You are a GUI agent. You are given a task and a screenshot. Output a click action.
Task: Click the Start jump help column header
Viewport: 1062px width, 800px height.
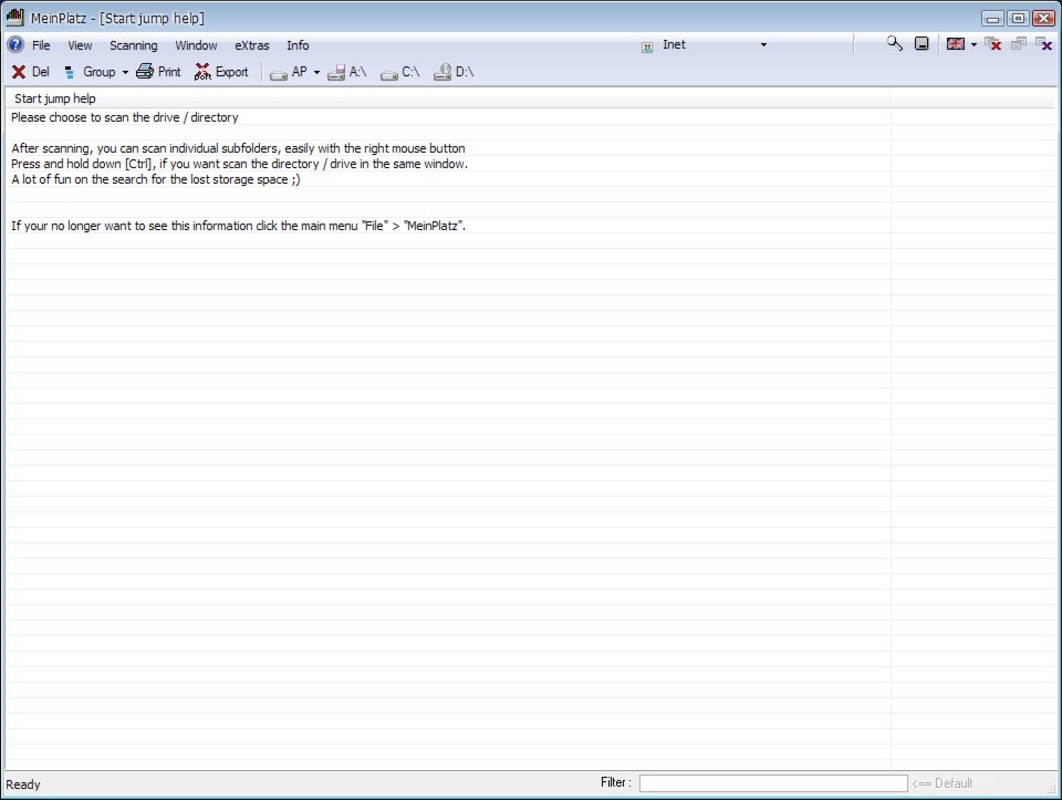(x=447, y=98)
